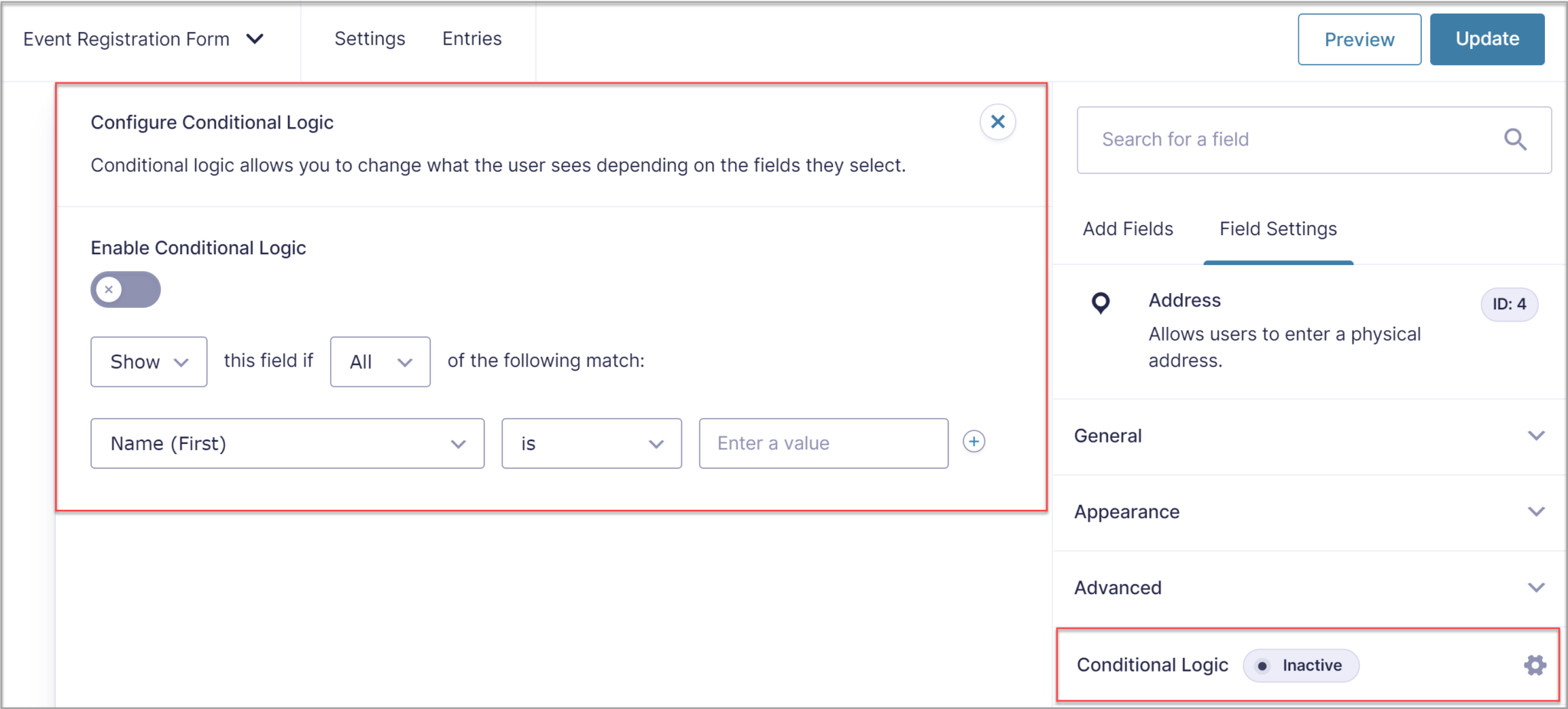Click the Address field location pin icon
Viewport: 1568px width, 709px height.
(1100, 303)
